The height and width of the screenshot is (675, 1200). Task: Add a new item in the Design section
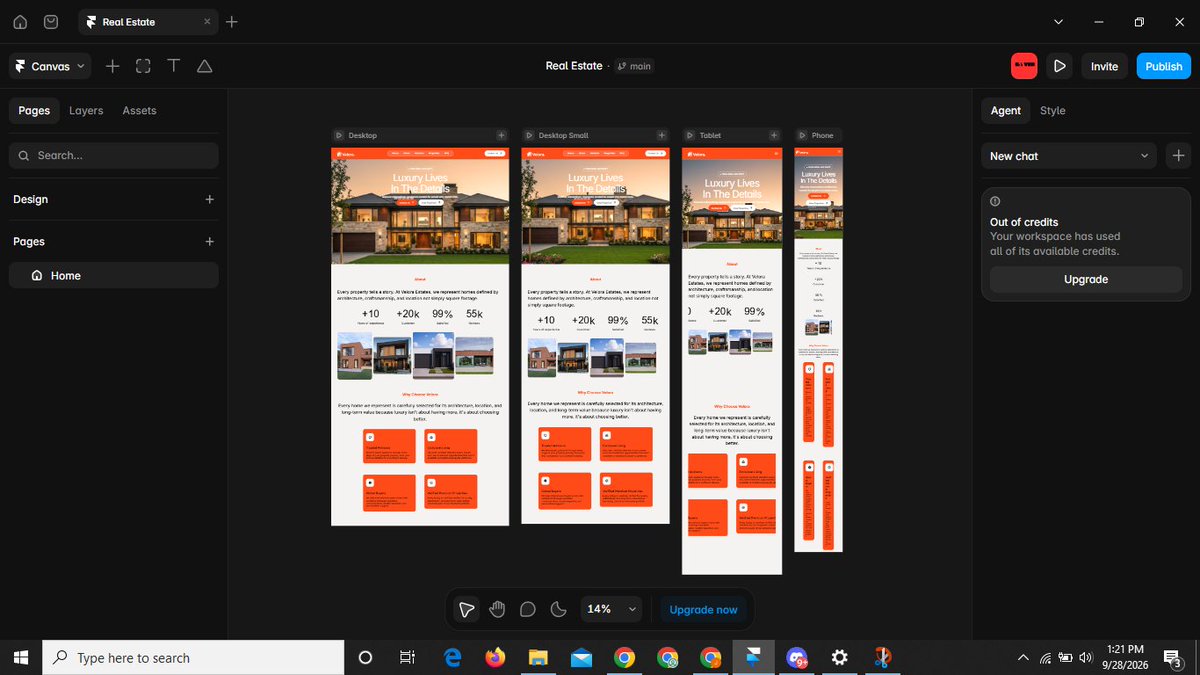(210, 199)
